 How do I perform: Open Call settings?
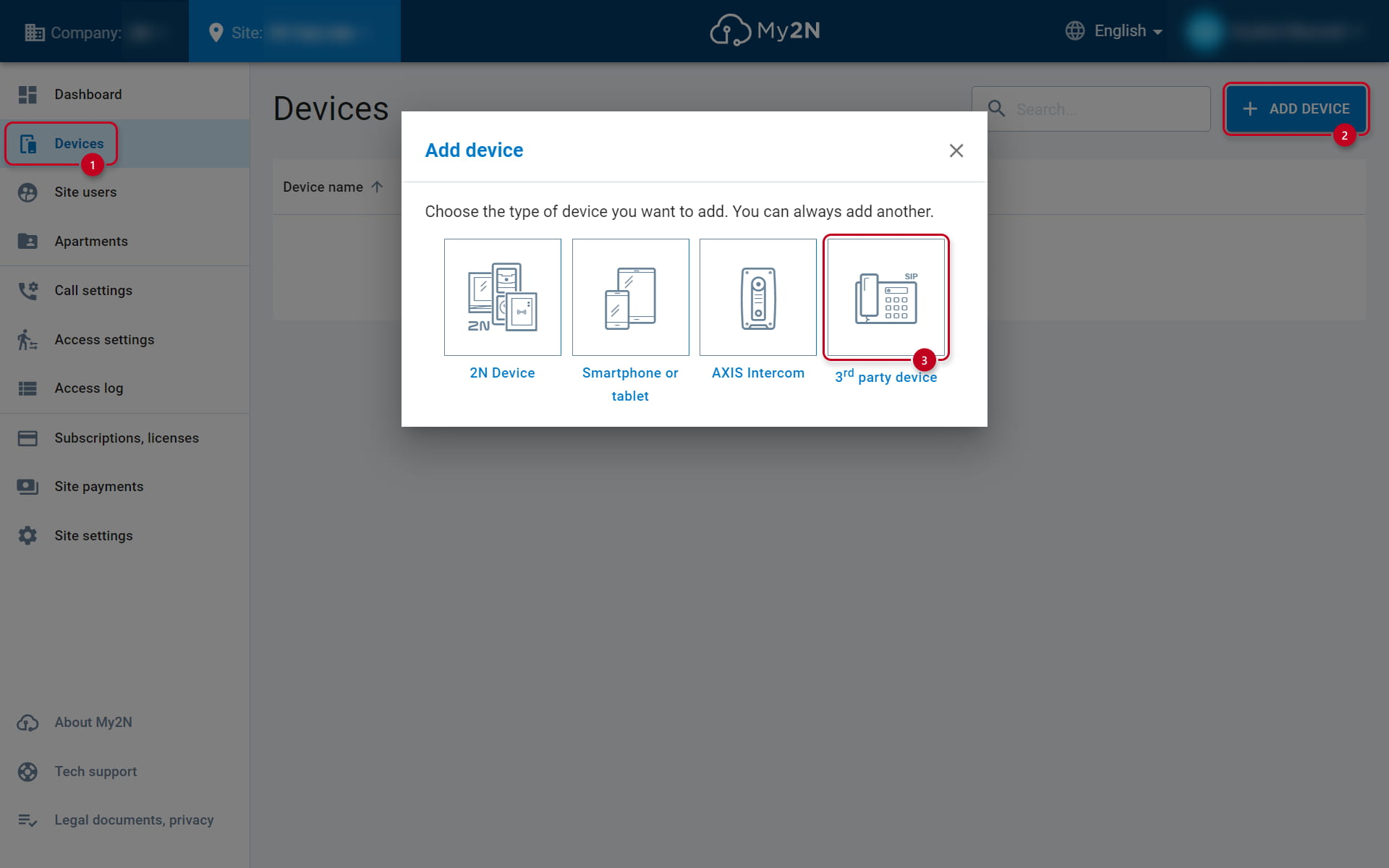pos(124,290)
